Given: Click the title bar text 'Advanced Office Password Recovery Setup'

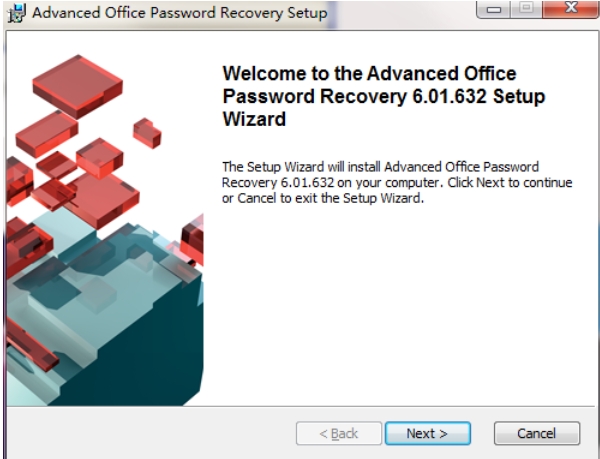Looking at the screenshot, I should point(180,13).
